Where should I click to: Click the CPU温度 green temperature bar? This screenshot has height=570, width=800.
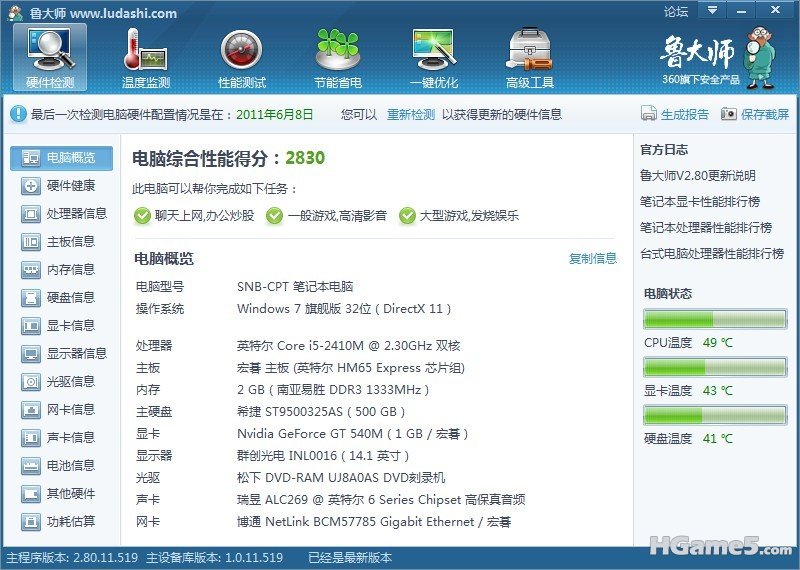(x=714, y=320)
